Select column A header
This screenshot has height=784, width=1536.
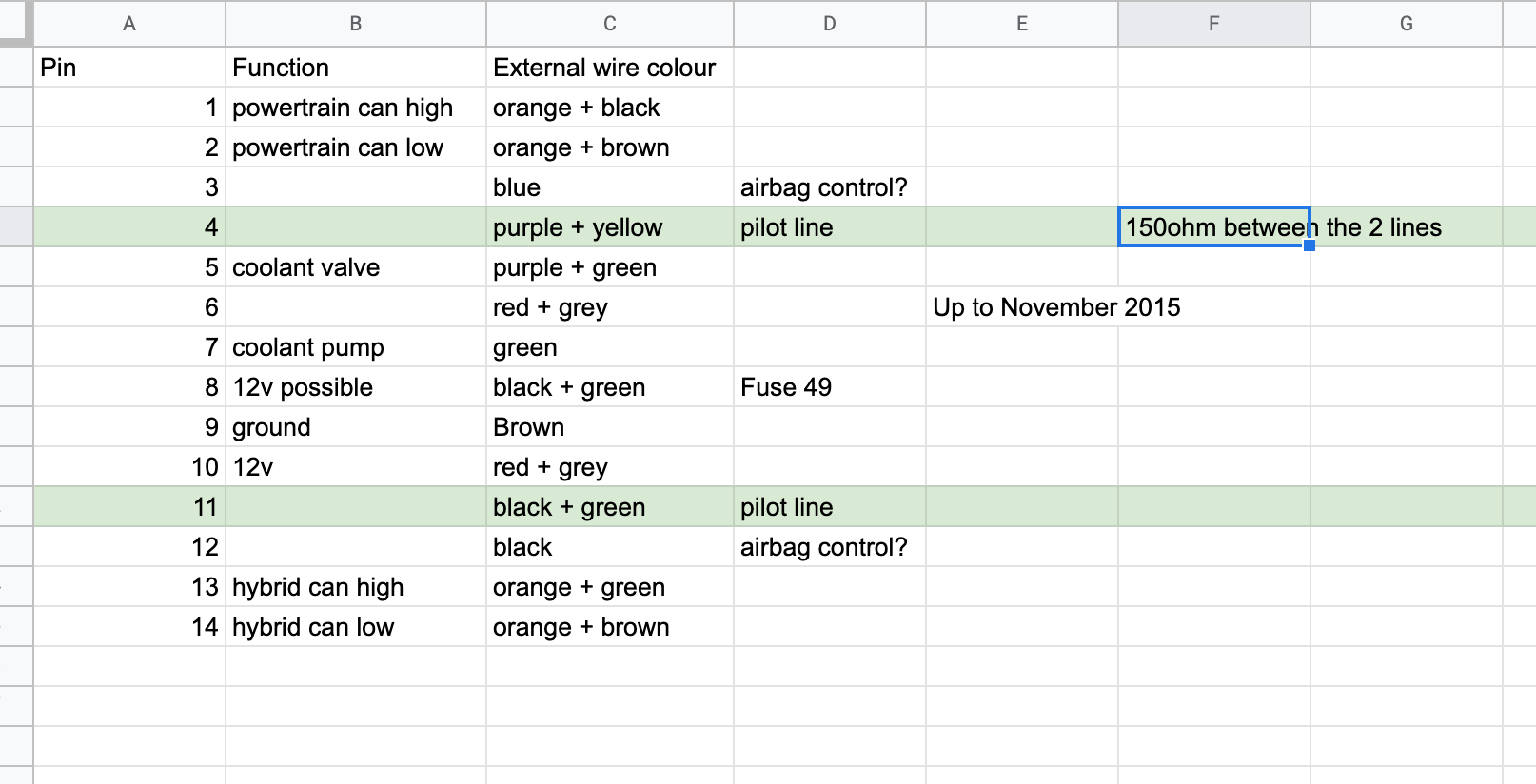(129, 24)
